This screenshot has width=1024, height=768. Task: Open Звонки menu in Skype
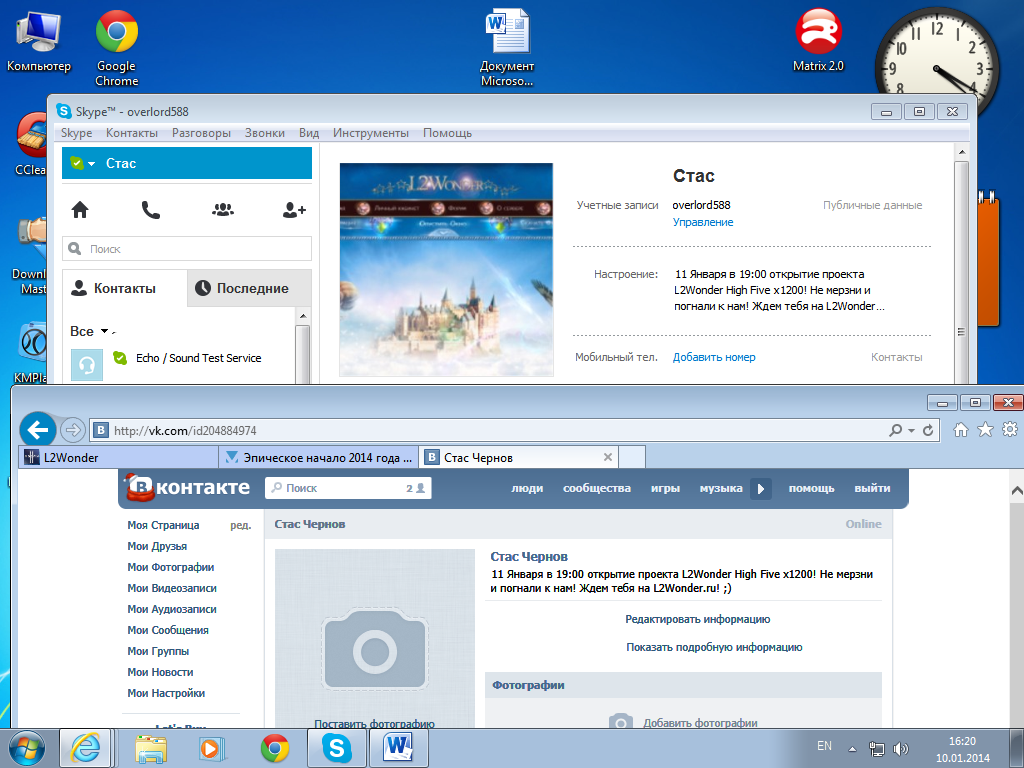click(264, 133)
